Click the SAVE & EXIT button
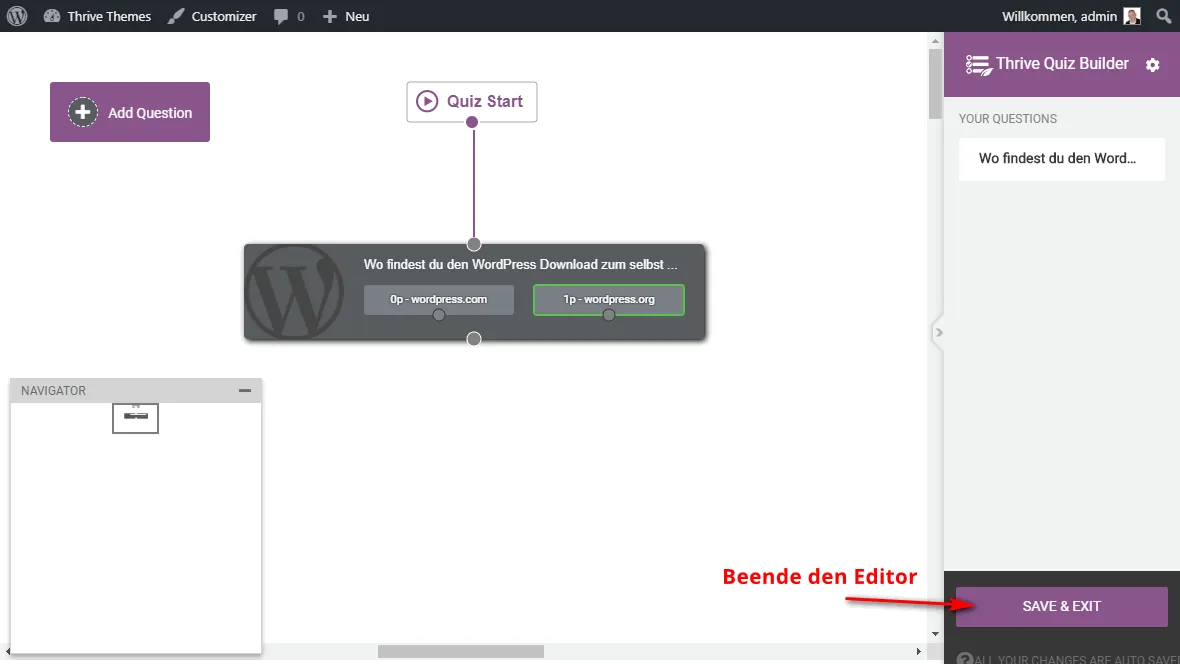 click(1061, 606)
